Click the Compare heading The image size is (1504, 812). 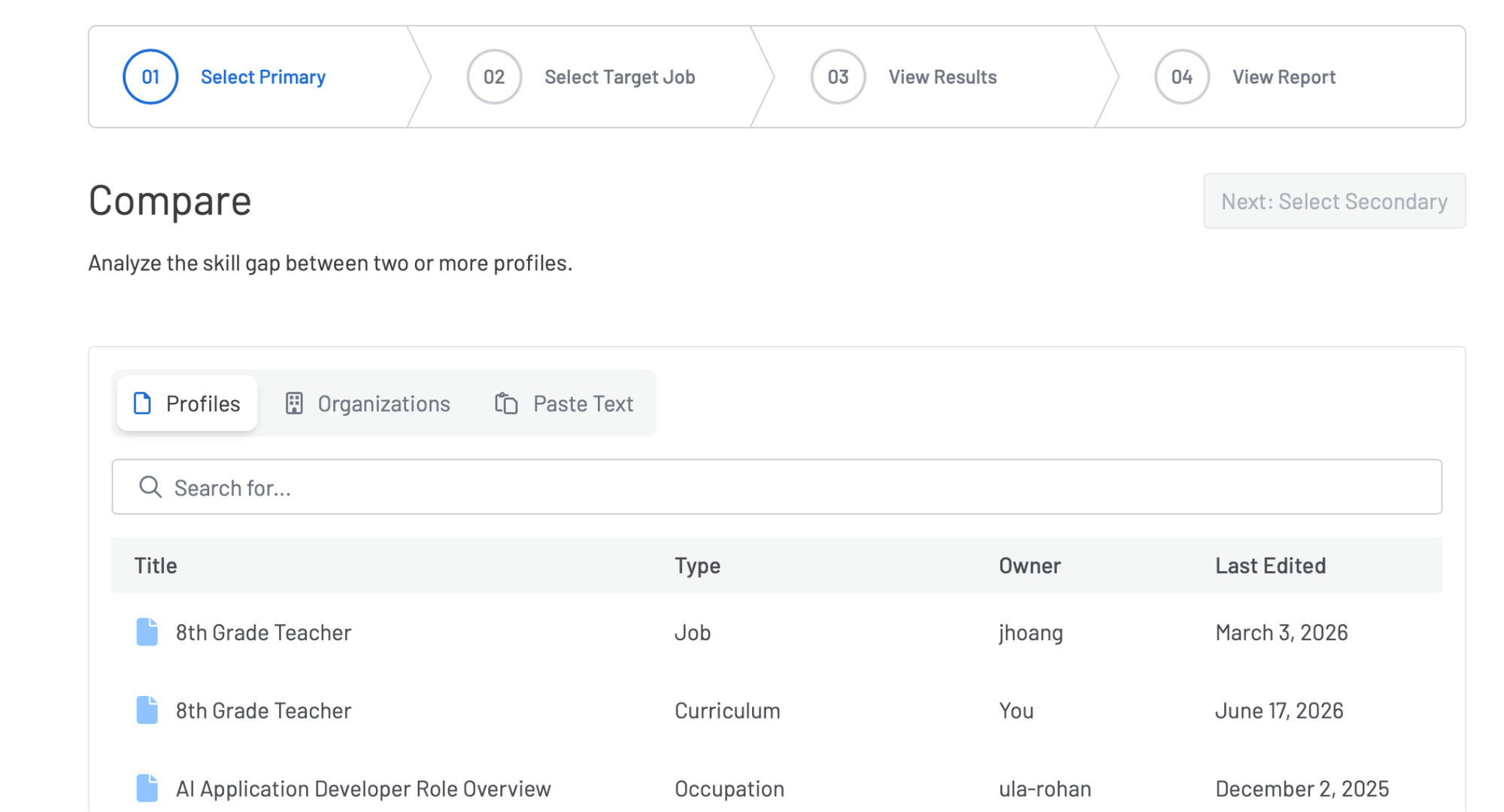170,201
